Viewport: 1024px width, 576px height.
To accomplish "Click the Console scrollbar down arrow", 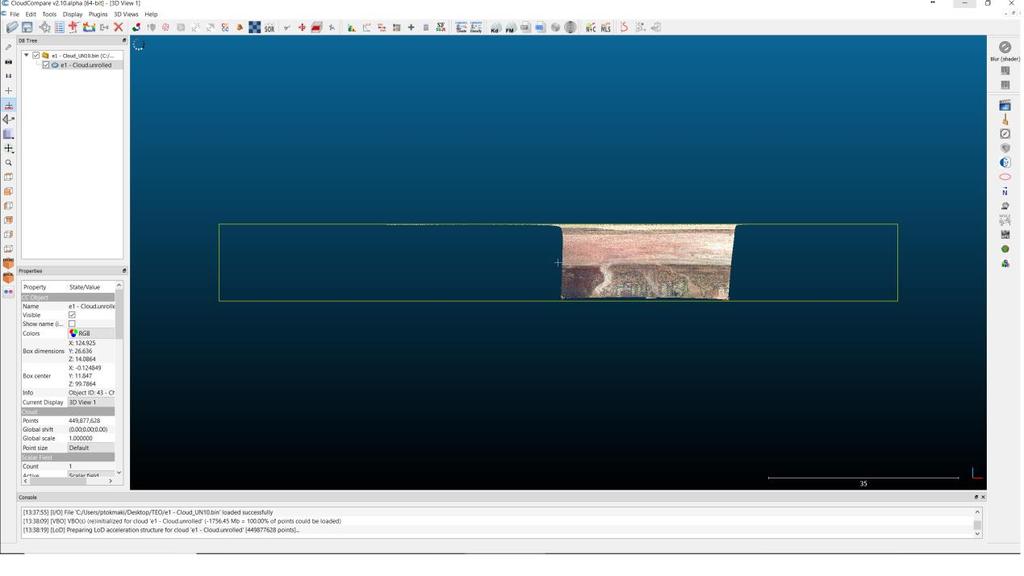I will point(978,534).
